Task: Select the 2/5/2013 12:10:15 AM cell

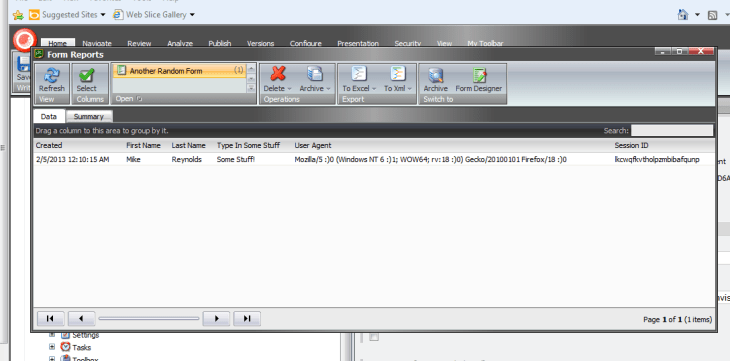Action: 73,159
